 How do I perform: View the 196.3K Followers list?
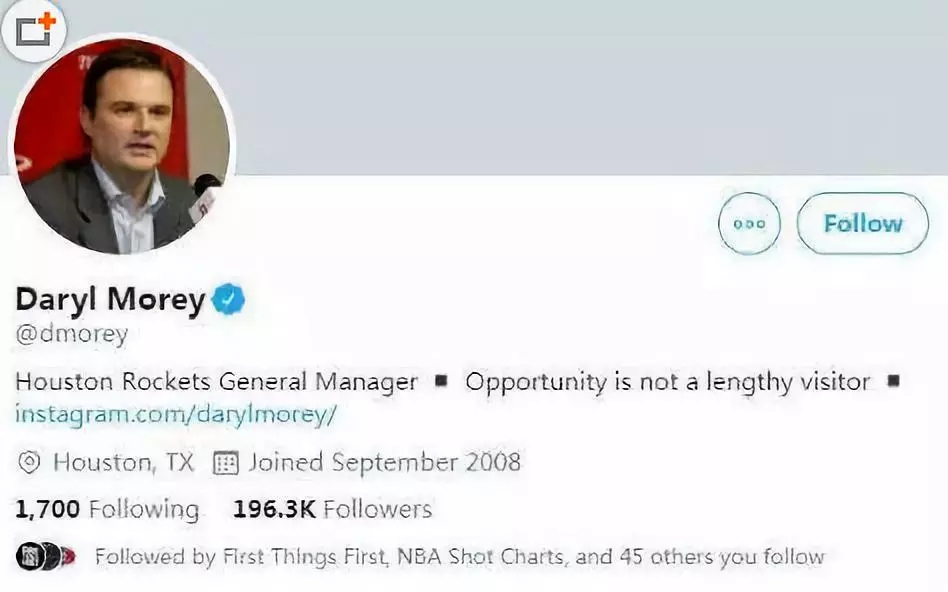coord(332,509)
